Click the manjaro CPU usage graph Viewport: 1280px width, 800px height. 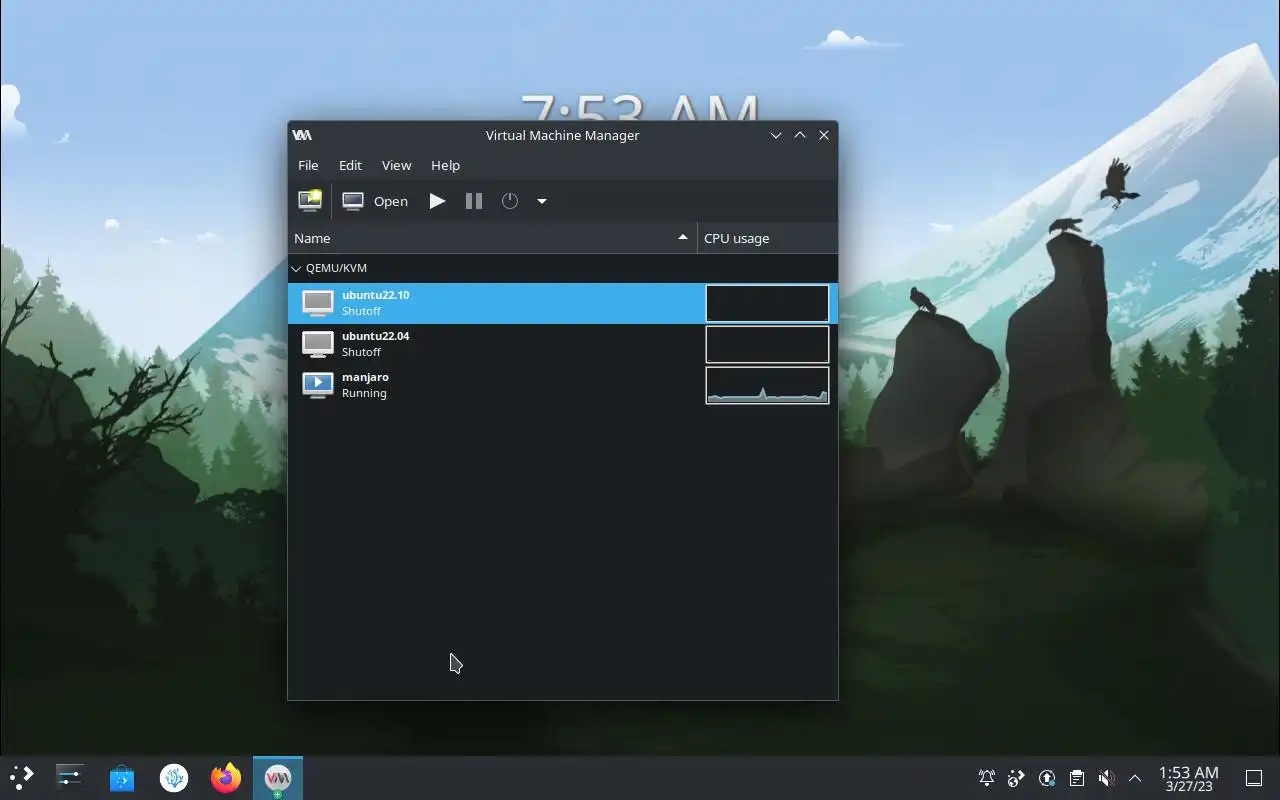click(x=767, y=385)
